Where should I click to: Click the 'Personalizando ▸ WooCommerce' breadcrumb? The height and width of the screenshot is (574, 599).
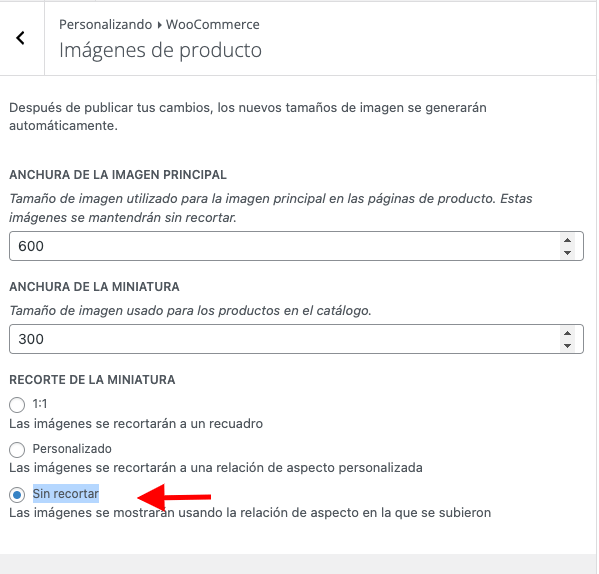159,24
